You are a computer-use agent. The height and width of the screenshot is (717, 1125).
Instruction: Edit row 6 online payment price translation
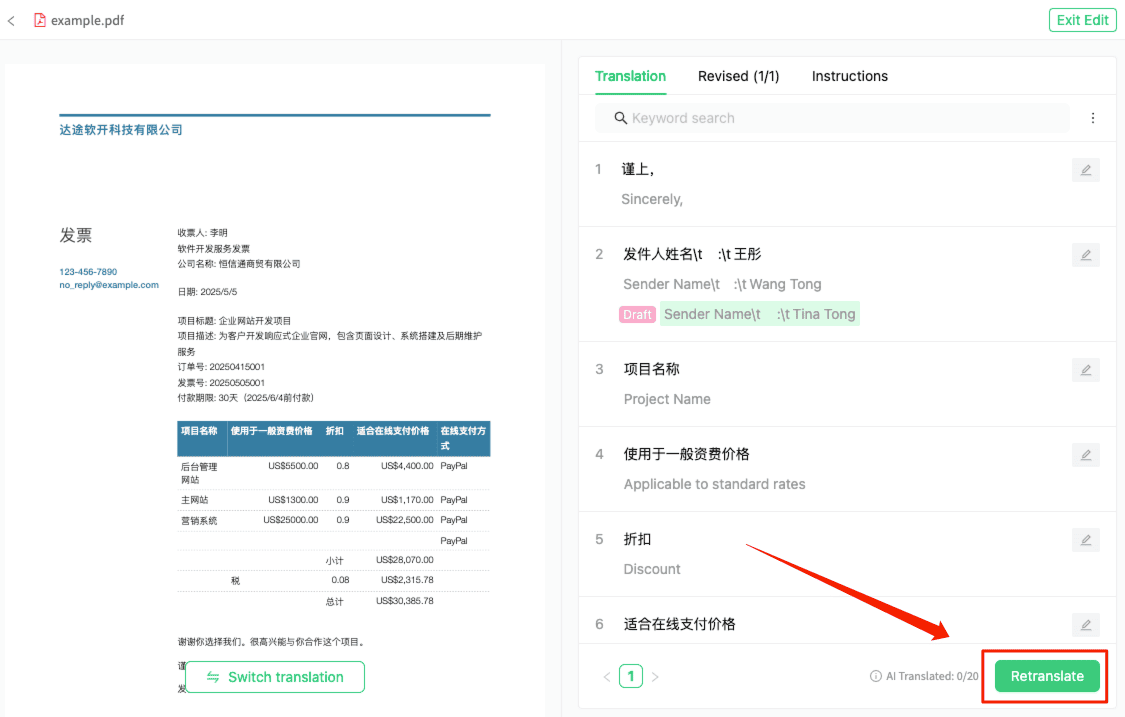click(x=1085, y=625)
